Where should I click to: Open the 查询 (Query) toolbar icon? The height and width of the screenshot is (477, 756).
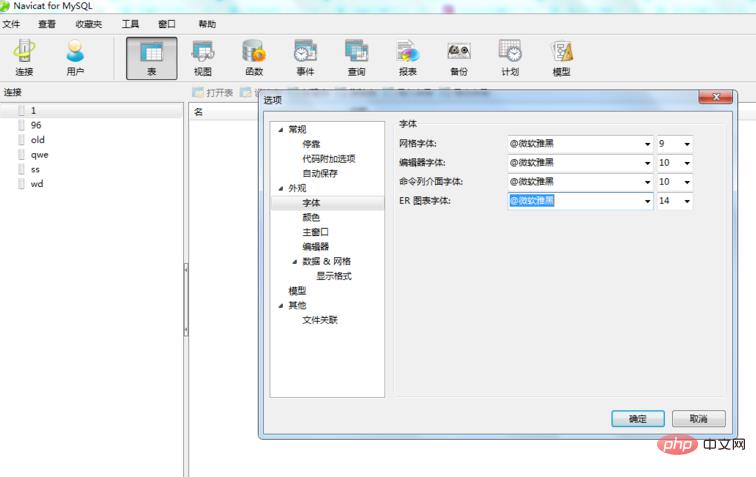coord(356,57)
